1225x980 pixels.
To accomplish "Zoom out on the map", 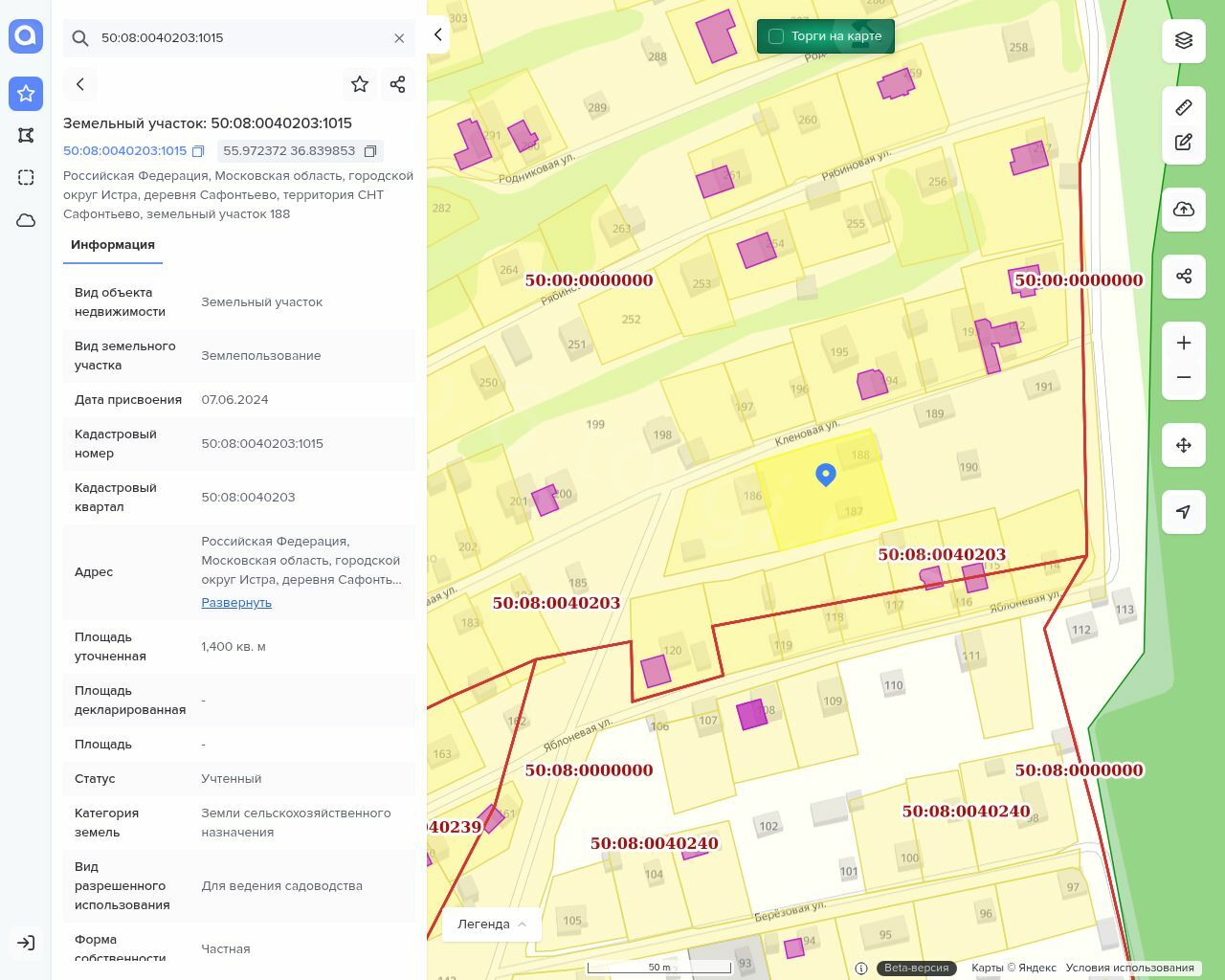I will point(1184,378).
